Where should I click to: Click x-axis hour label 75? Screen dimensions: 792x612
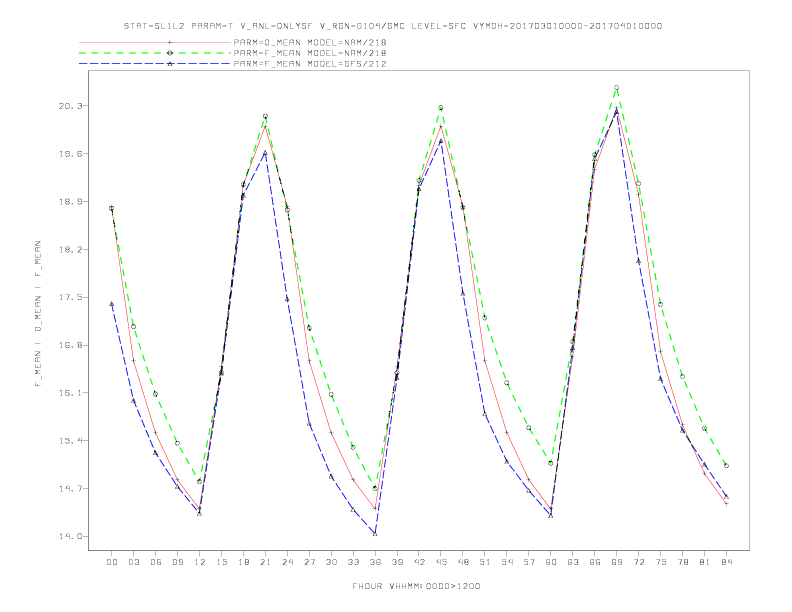[x=661, y=562]
